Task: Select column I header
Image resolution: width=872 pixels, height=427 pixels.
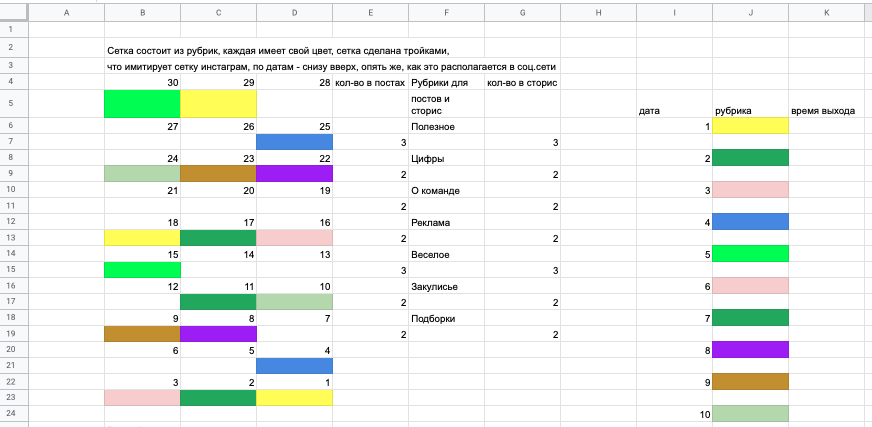Action: pyautogui.click(x=675, y=13)
